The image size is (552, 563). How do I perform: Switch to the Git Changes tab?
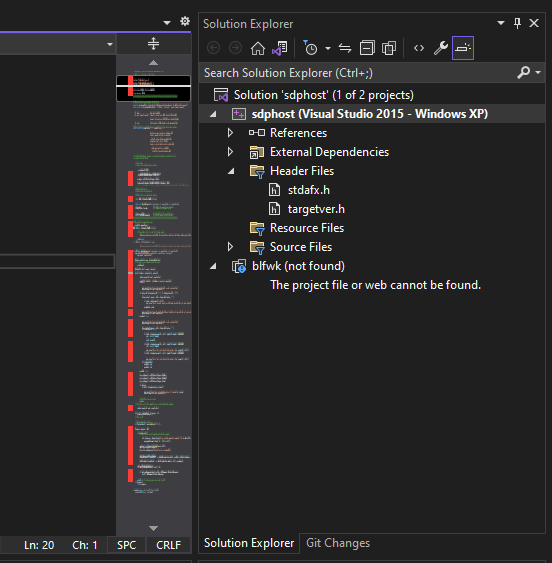coord(338,543)
